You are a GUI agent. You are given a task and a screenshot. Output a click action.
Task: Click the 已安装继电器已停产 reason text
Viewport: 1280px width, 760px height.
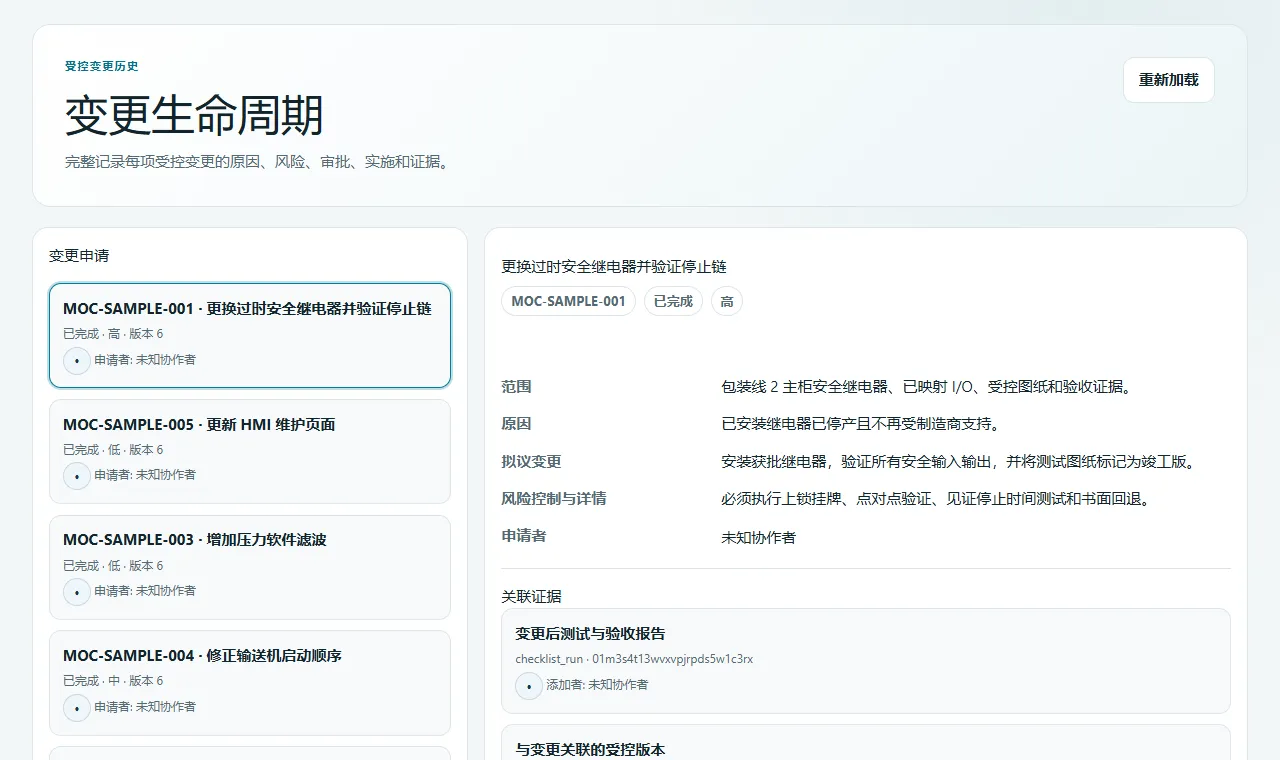(860, 424)
